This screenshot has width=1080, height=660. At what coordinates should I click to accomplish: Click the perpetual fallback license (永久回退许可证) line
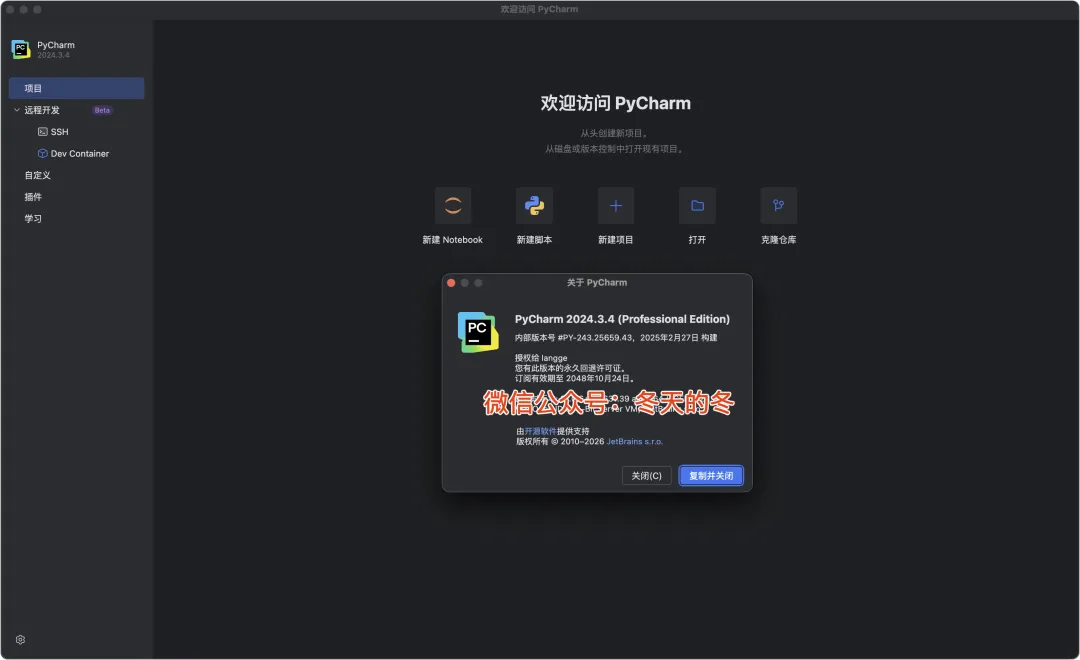click(x=570, y=369)
